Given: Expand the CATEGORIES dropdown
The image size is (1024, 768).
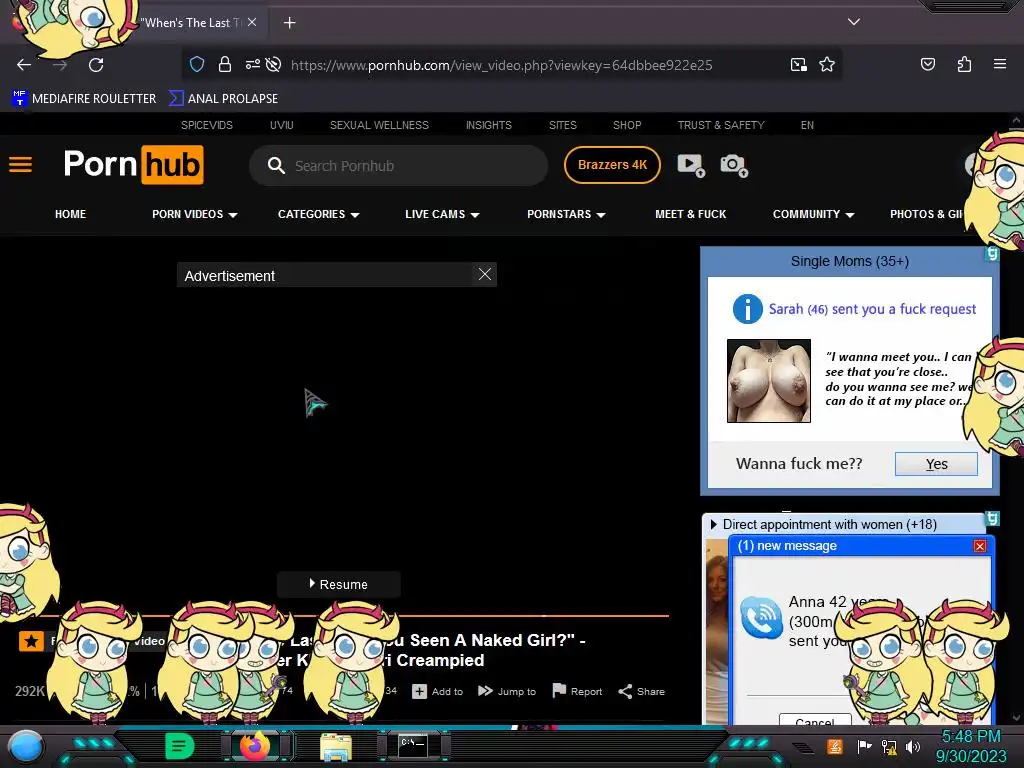Looking at the screenshot, I should coord(318,214).
